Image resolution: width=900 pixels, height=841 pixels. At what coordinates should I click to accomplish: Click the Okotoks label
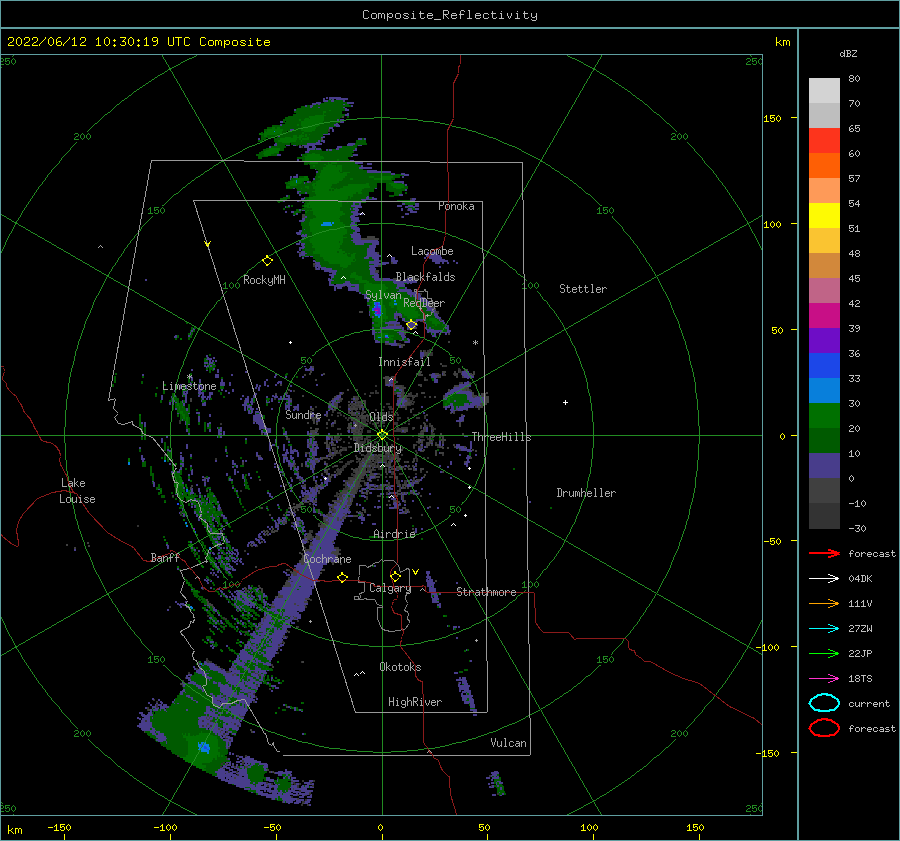click(x=400, y=667)
